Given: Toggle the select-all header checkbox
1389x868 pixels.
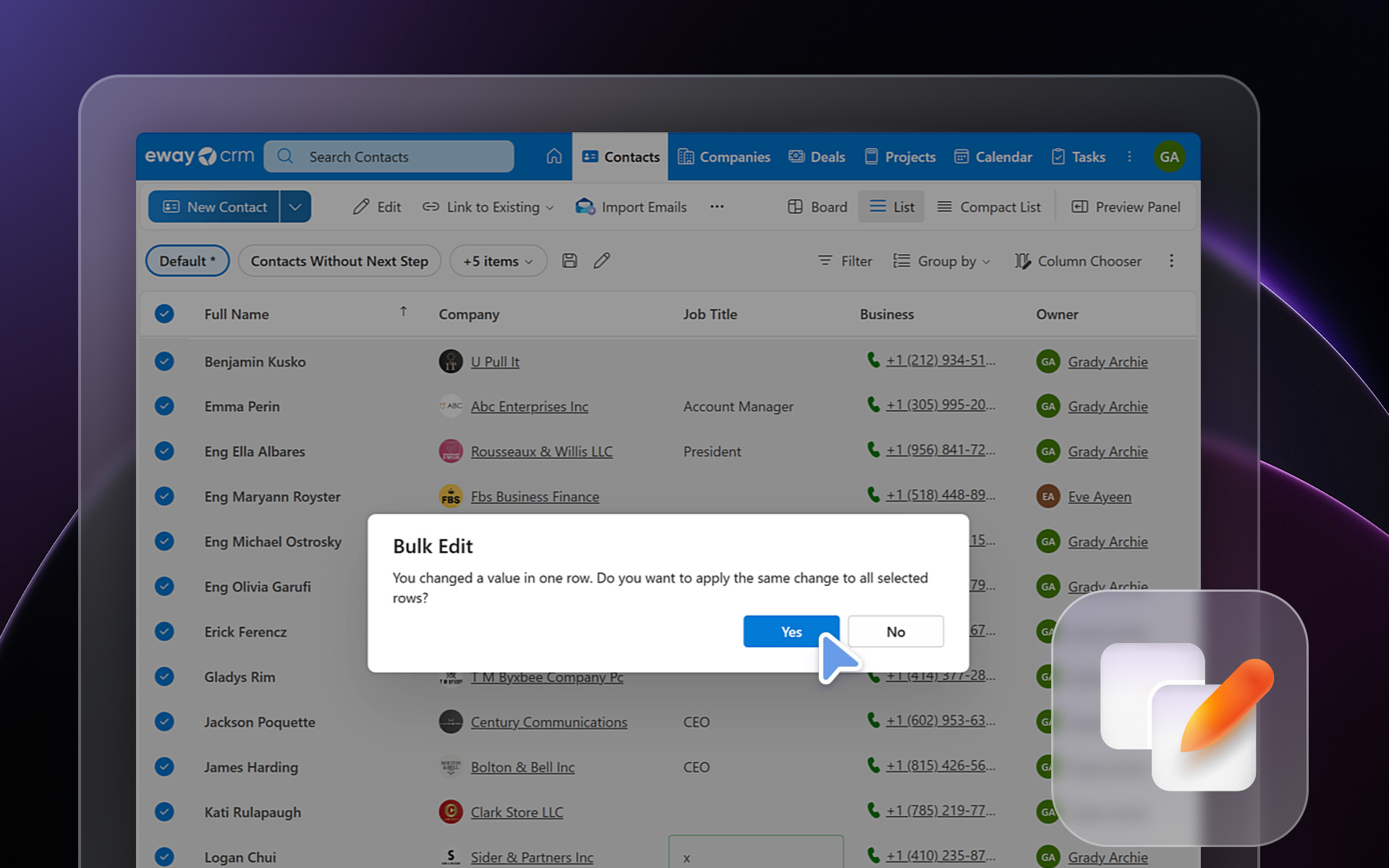Looking at the screenshot, I should pyautogui.click(x=164, y=314).
